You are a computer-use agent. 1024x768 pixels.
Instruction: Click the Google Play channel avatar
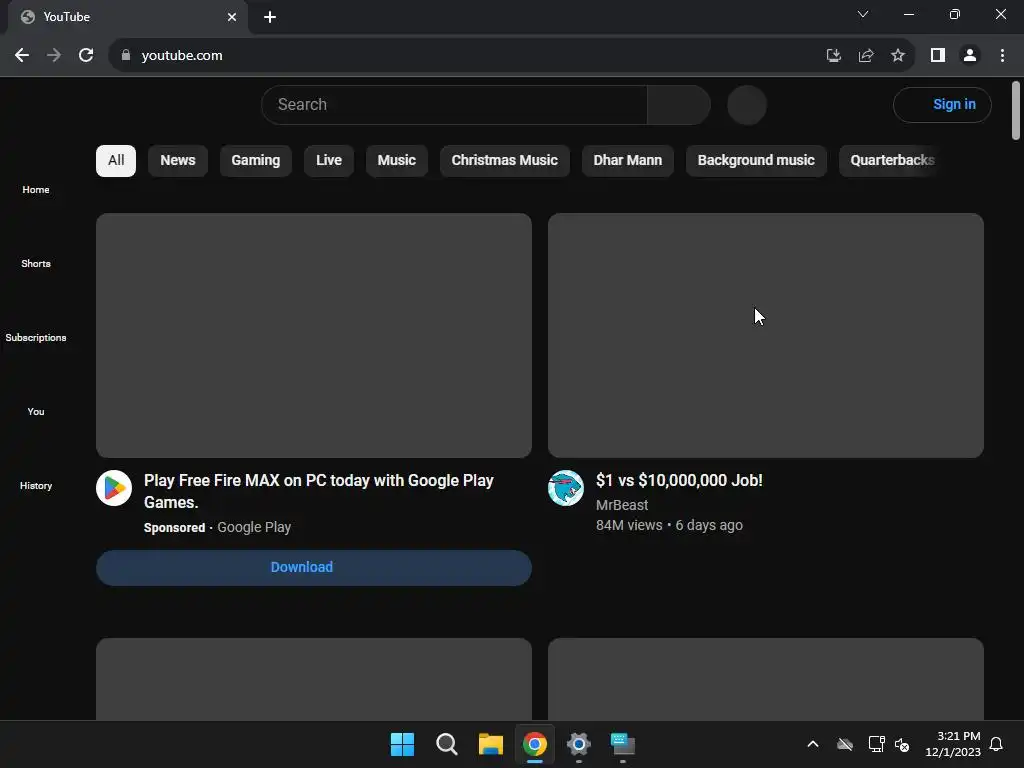click(114, 488)
